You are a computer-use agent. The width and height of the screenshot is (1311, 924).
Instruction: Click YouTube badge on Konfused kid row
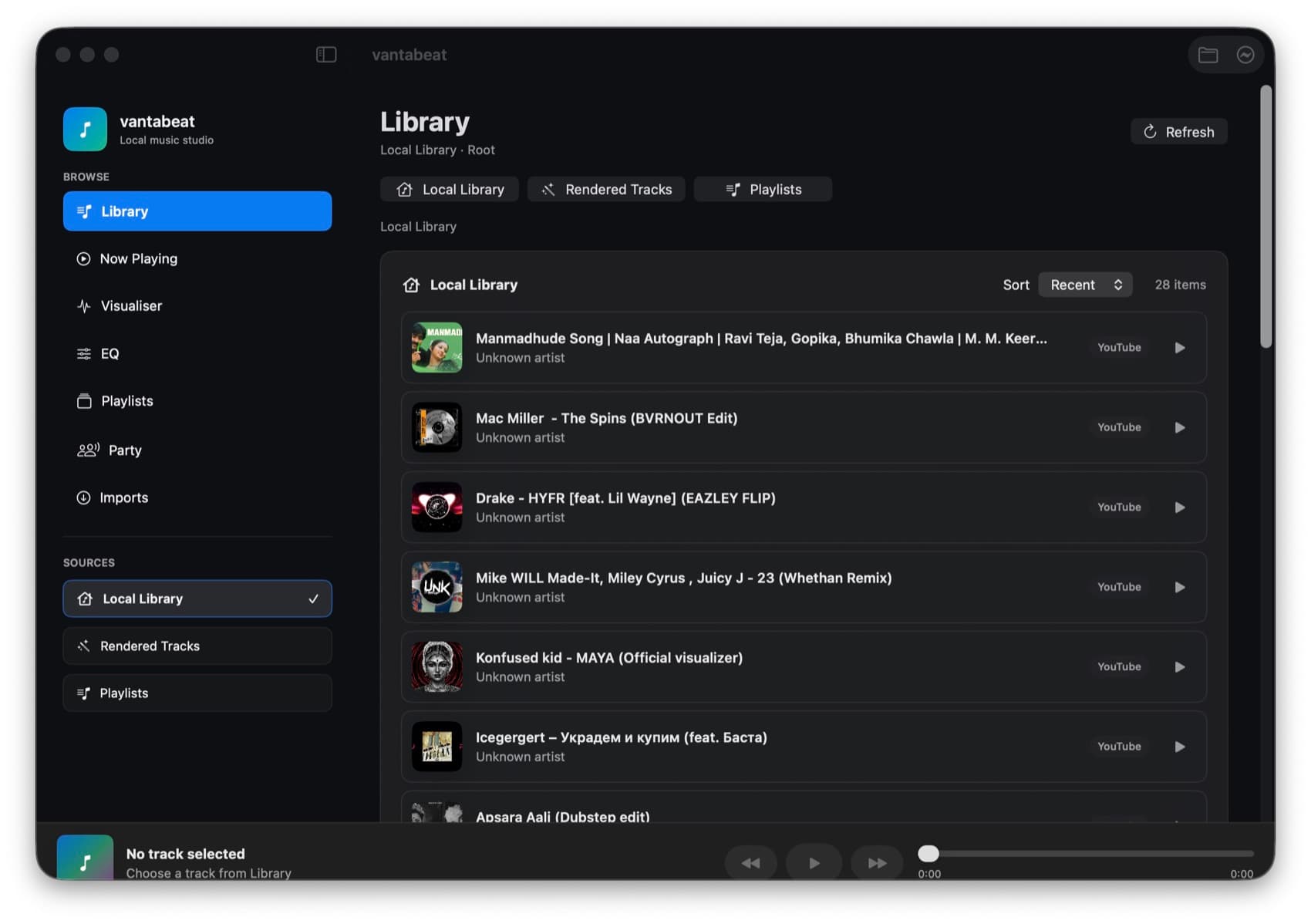pos(1119,667)
